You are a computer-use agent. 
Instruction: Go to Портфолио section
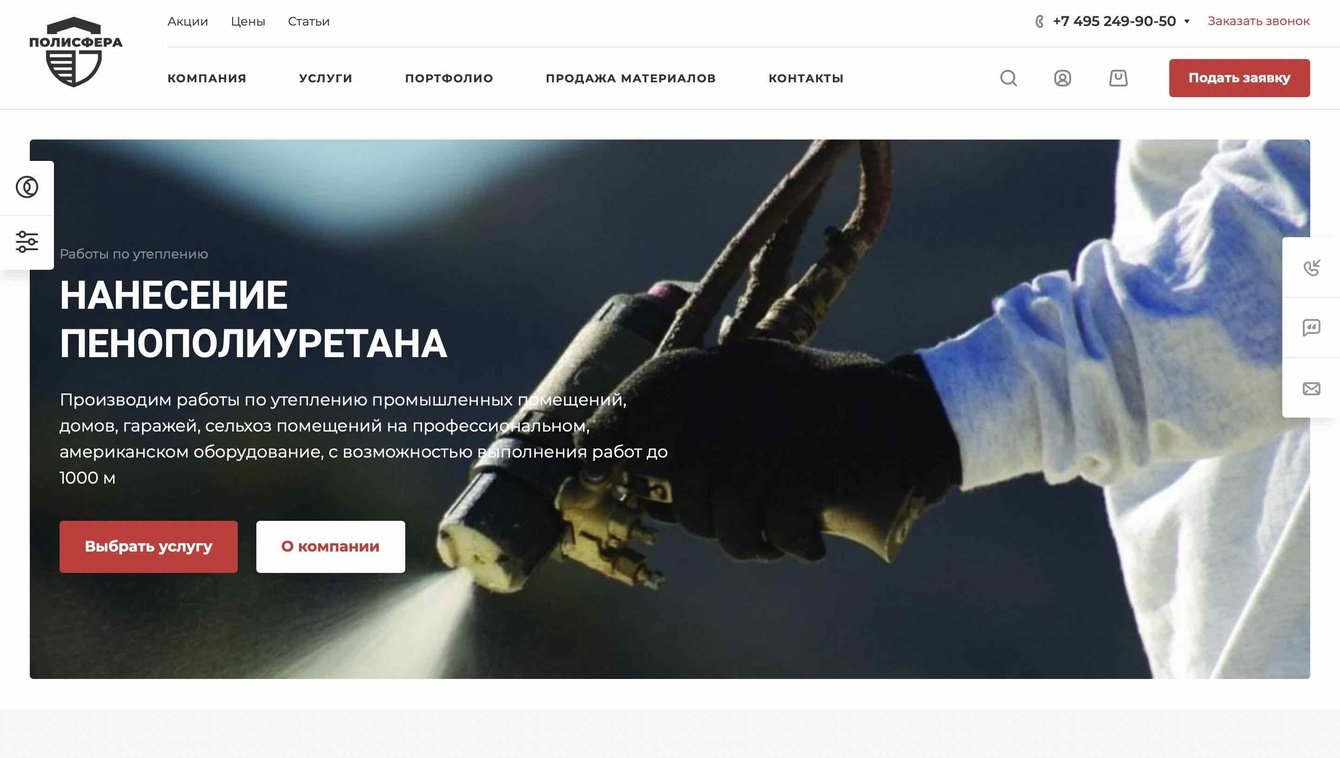coord(449,78)
